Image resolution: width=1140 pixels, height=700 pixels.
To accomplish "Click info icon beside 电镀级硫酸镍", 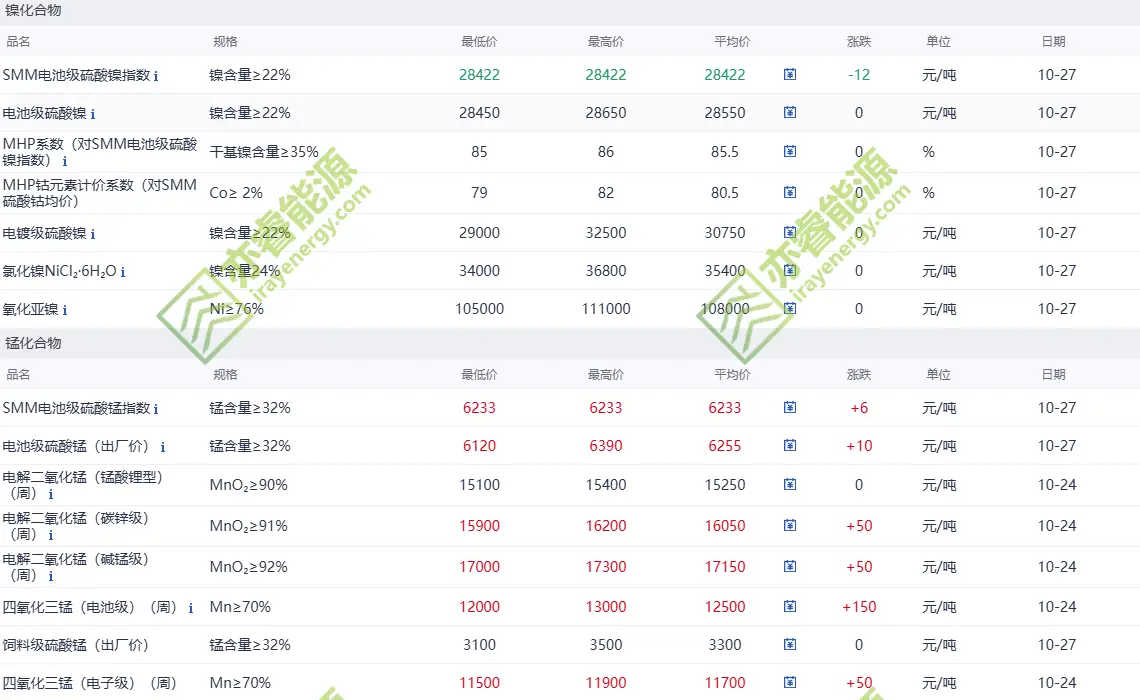I will [x=93, y=234].
